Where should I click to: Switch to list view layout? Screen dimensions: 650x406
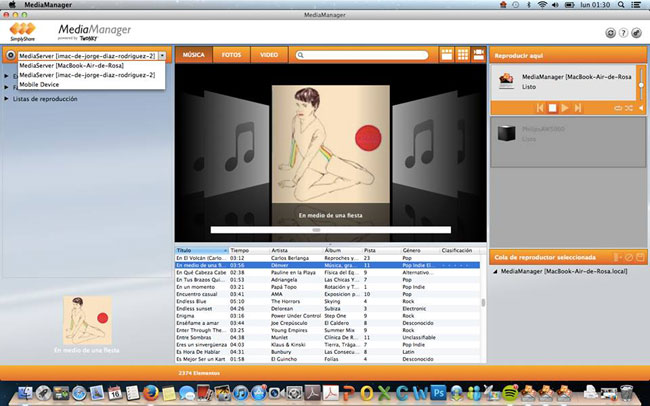[446, 55]
